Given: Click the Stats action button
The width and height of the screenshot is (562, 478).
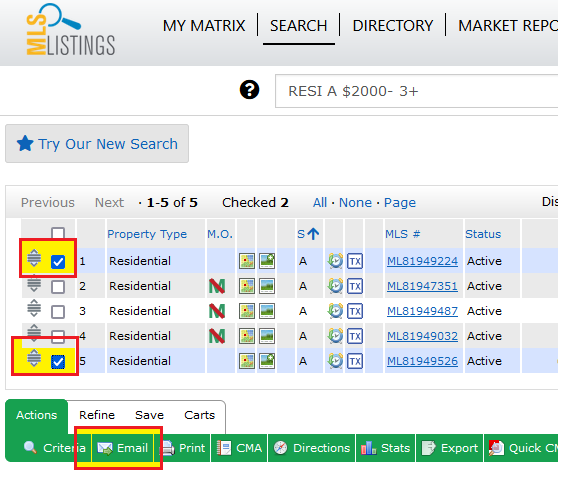Looking at the screenshot, I should [x=385, y=448].
